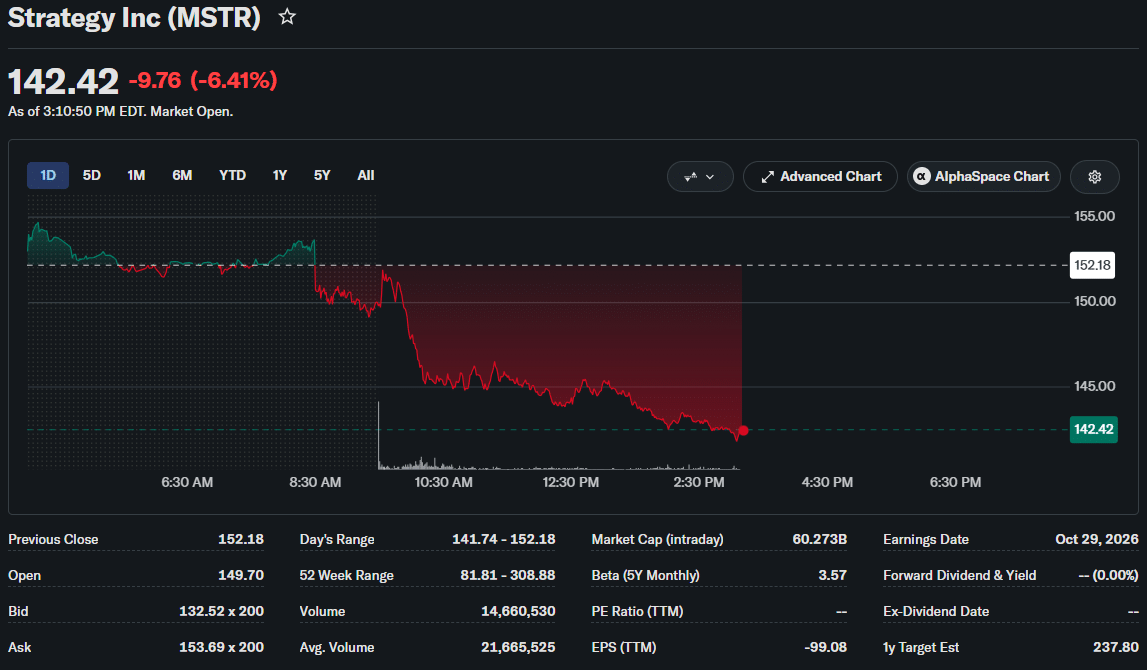Click the Ex-Dividend Date label
The width and height of the screenshot is (1147, 670).
coord(936,611)
